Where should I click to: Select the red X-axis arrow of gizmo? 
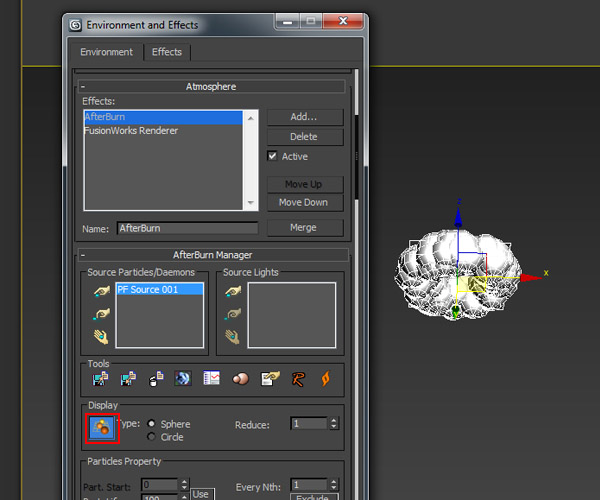tap(531, 278)
